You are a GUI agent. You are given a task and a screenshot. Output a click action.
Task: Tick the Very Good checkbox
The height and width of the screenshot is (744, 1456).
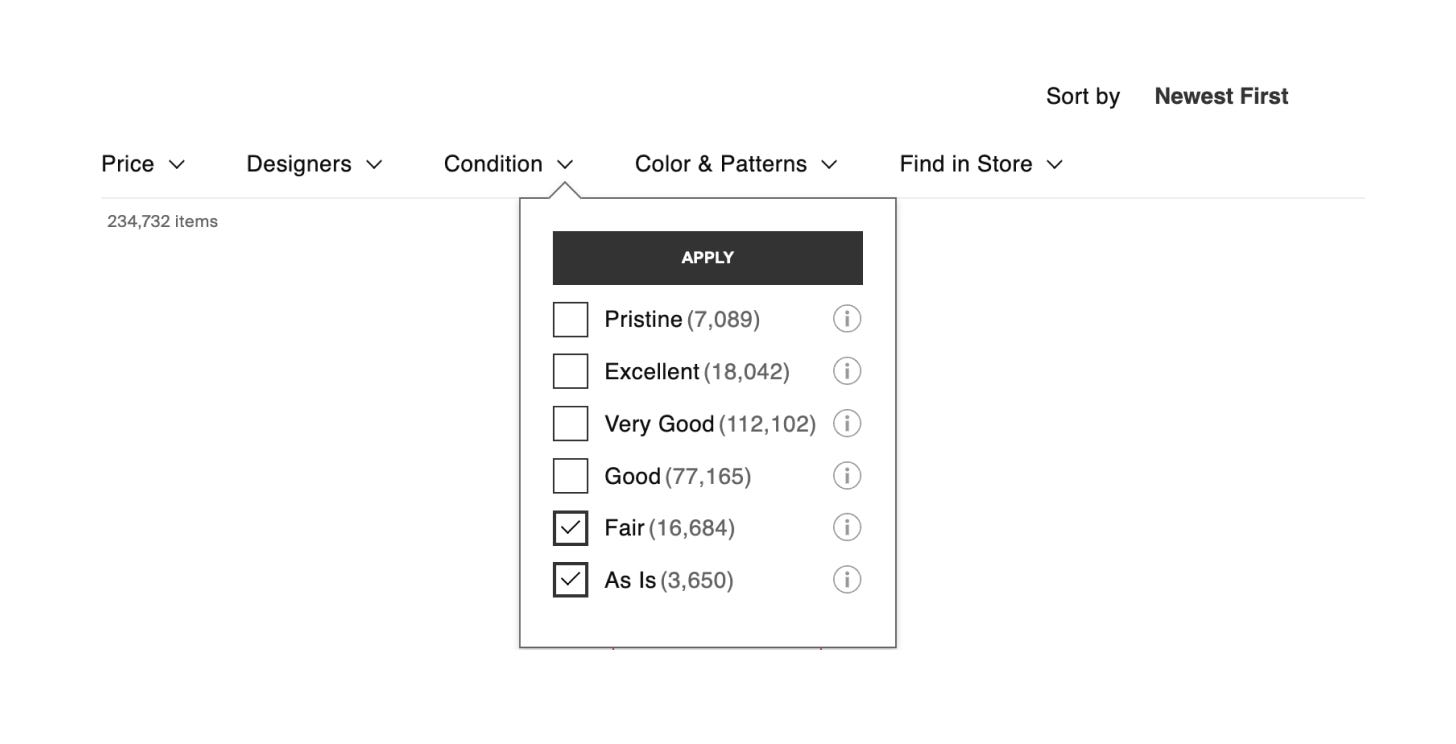pyautogui.click(x=570, y=424)
